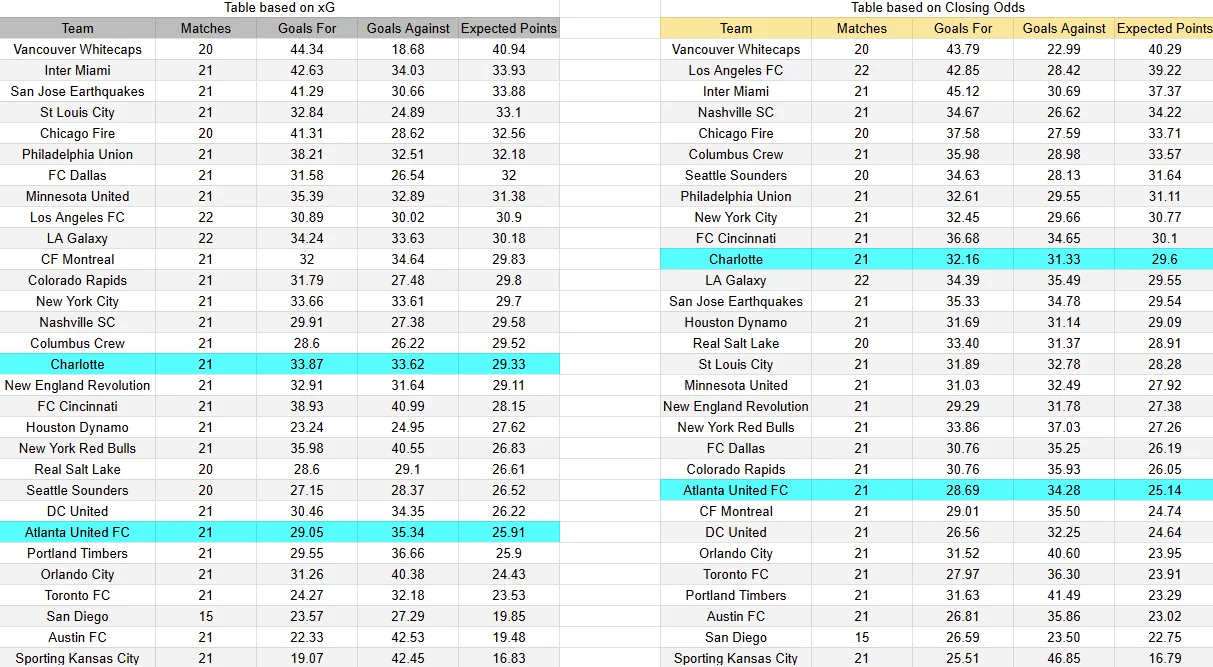The height and width of the screenshot is (667, 1213).
Task: Select Atlanta United FC in Closing Odds table
Action: 736,490
